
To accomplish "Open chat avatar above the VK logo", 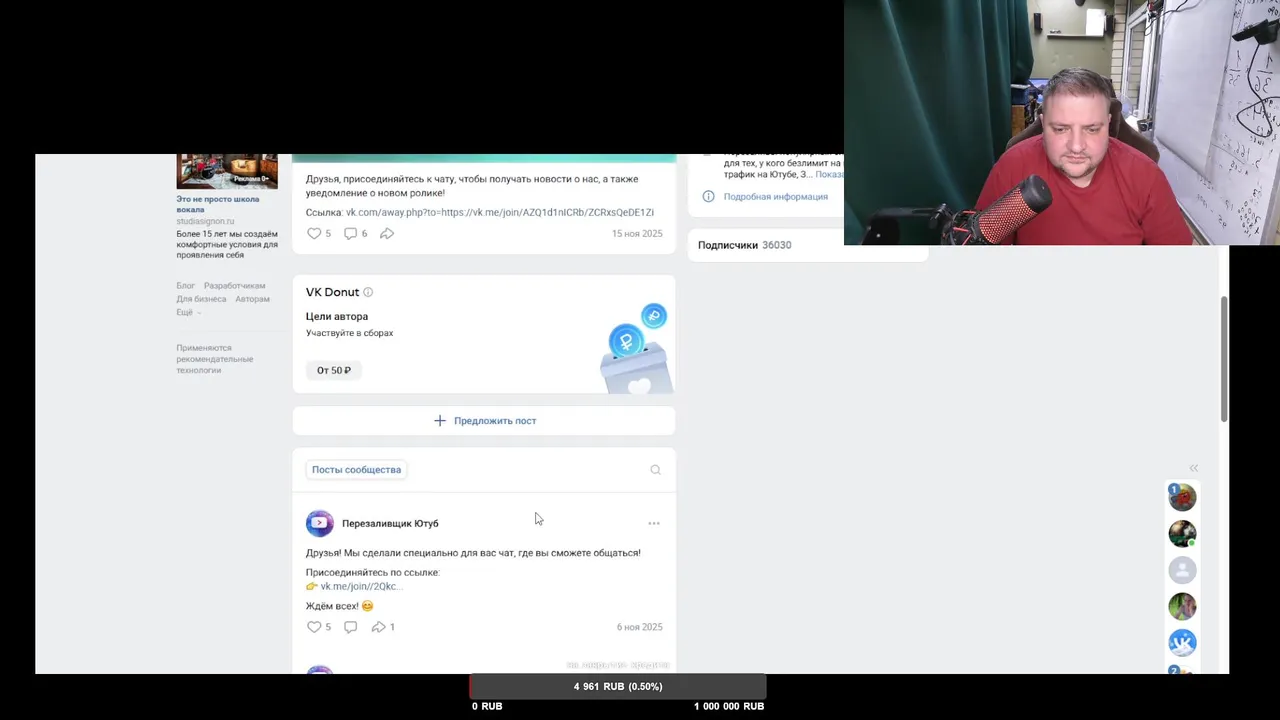I will [1182, 606].
